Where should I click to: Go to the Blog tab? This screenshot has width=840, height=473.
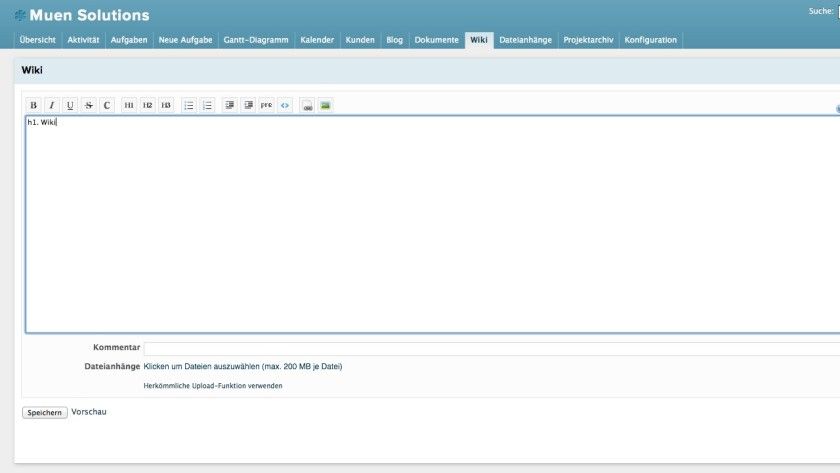pos(394,40)
